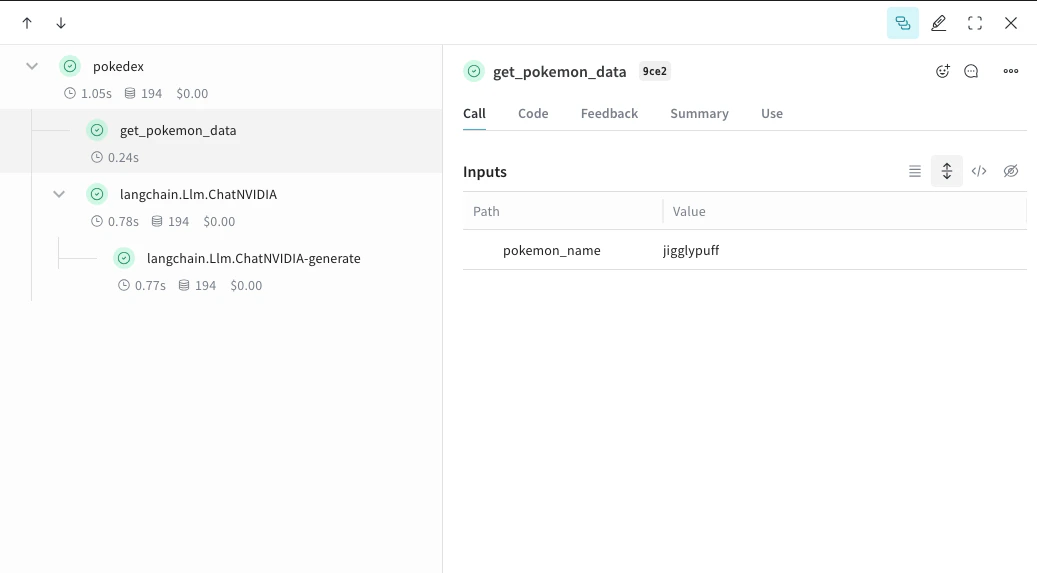Image resolution: width=1037 pixels, height=573 pixels.
Task: Toggle expand-all rows in Inputs
Action: click(x=947, y=171)
